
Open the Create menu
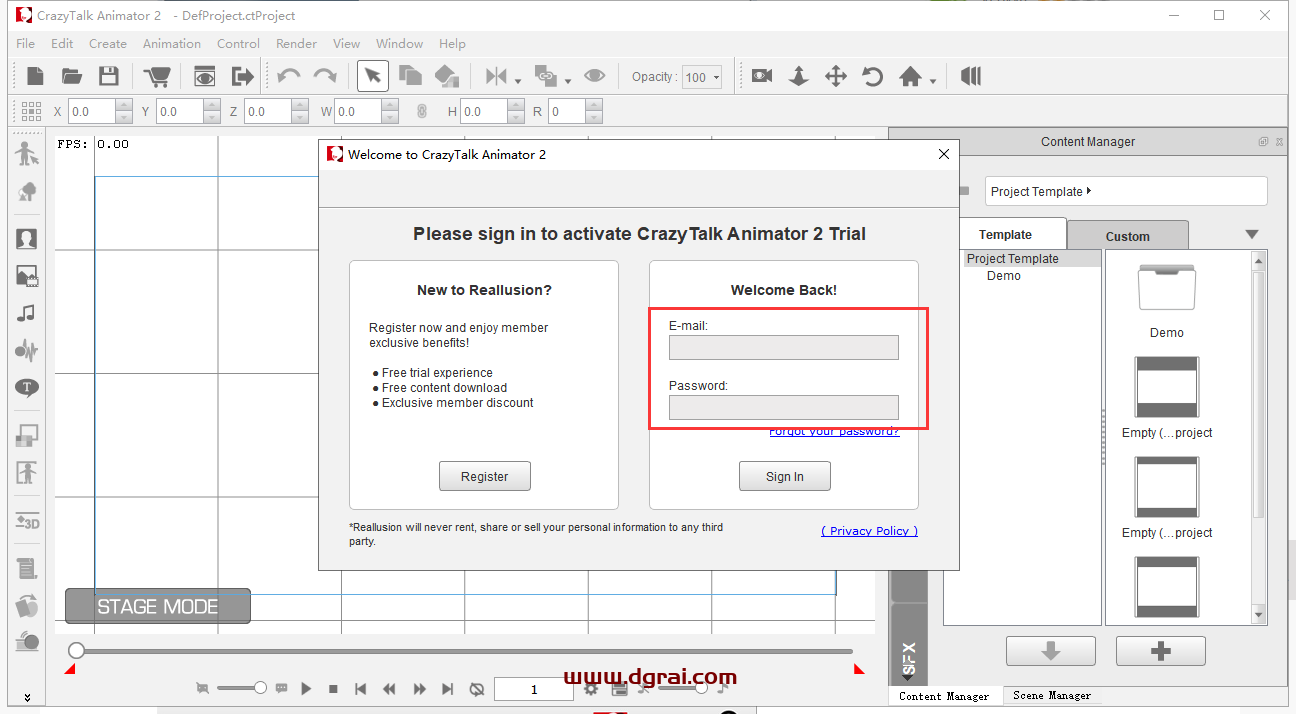click(x=108, y=43)
